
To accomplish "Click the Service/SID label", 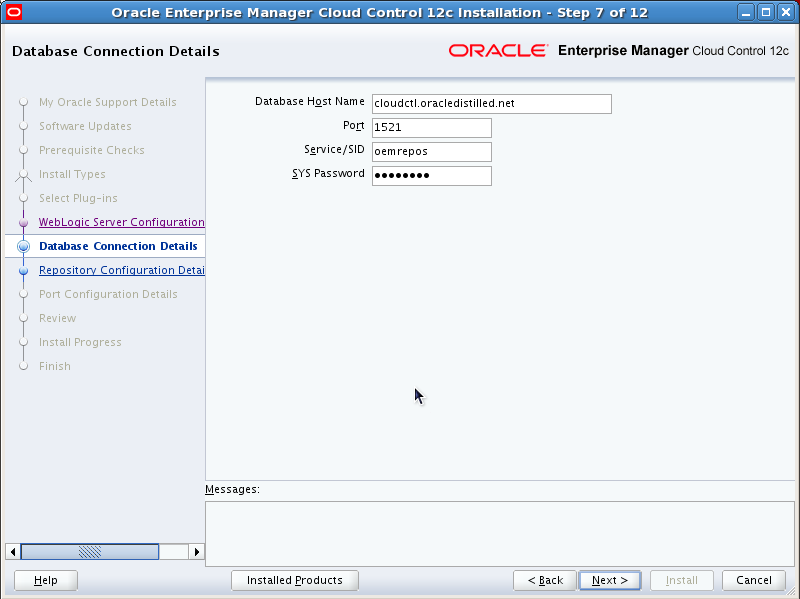I will [x=334, y=149].
